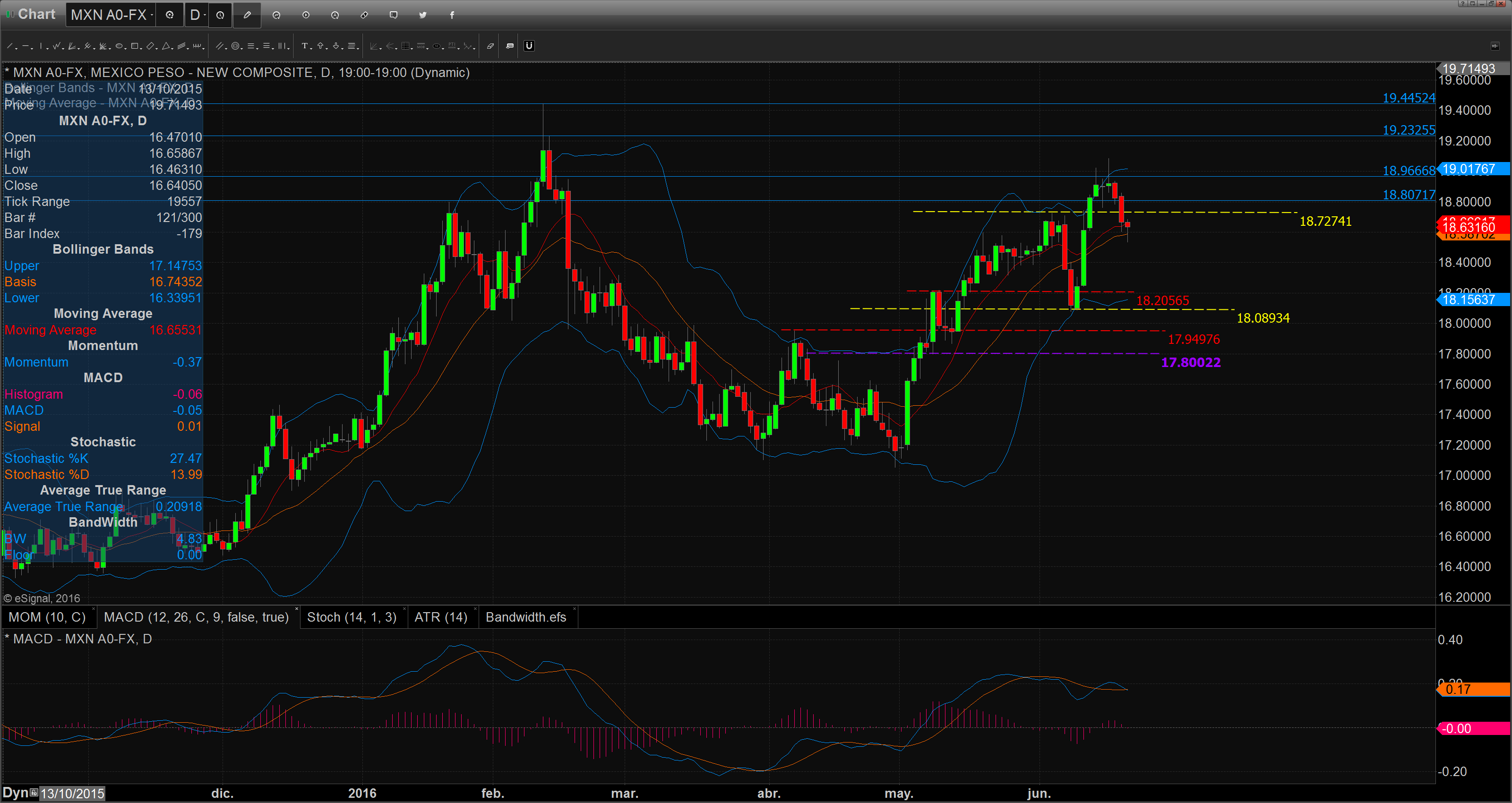This screenshot has height=803, width=1512.
Task: Click the orange 0.17 MACD marker
Action: pos(1473,689)
